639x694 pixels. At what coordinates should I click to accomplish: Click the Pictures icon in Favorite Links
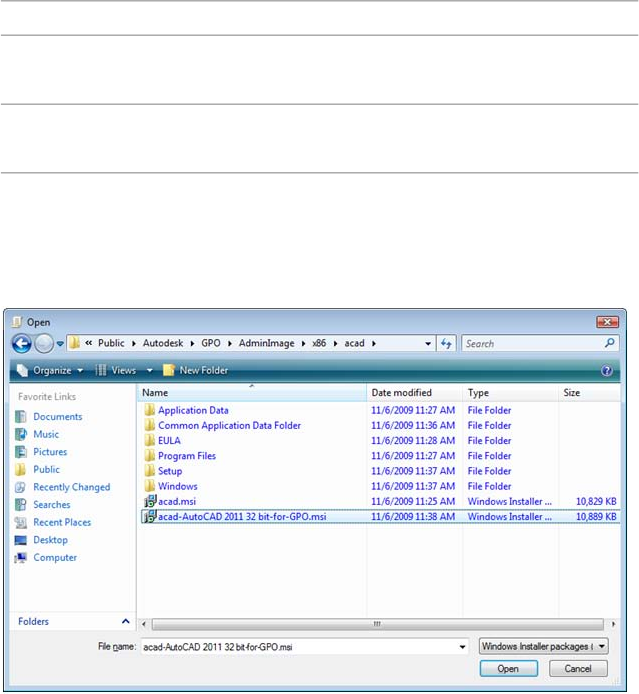(21, 452)
